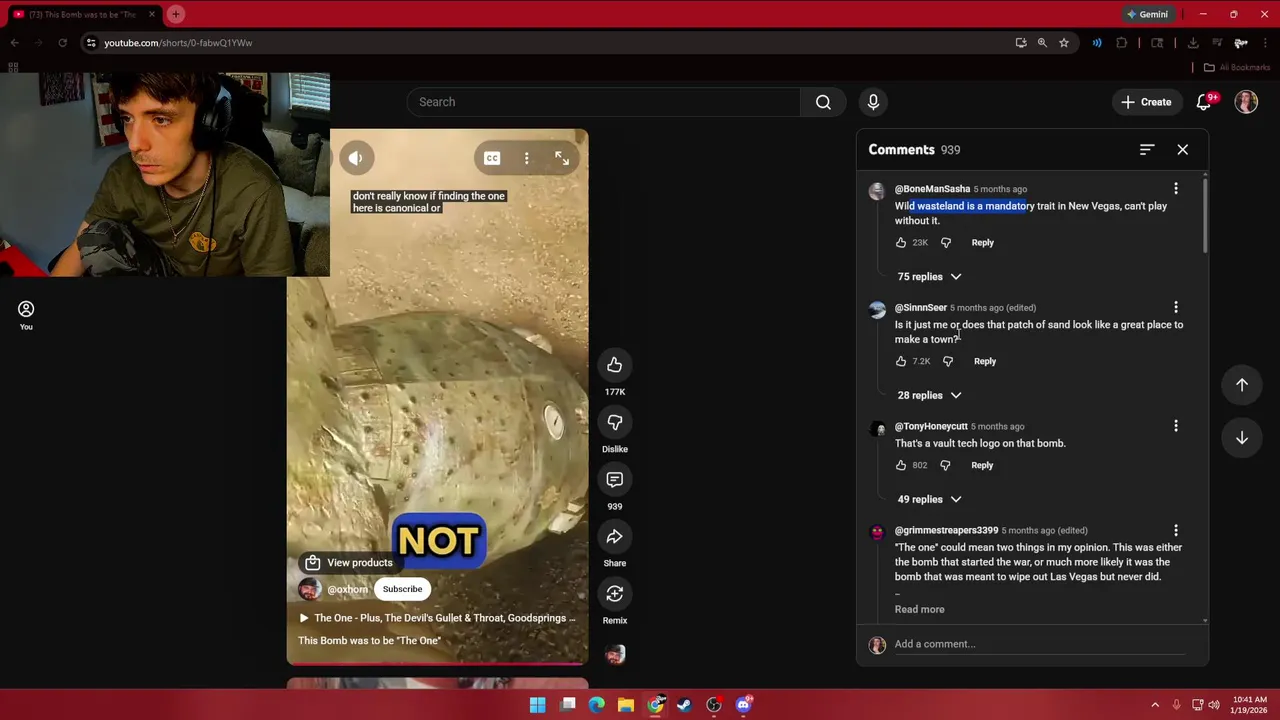
Task: Share the Shorts video
Action: pos(615,537)
